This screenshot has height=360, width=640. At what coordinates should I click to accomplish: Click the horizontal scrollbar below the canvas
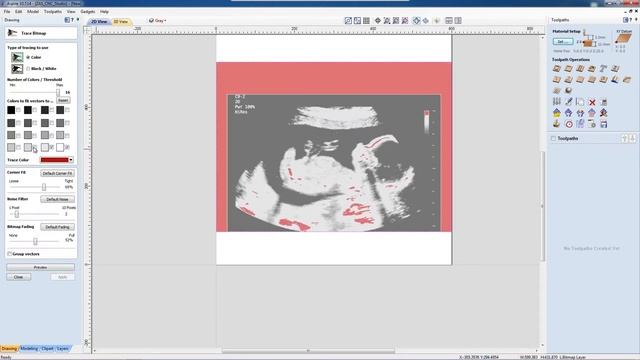(x=308, y=351)
